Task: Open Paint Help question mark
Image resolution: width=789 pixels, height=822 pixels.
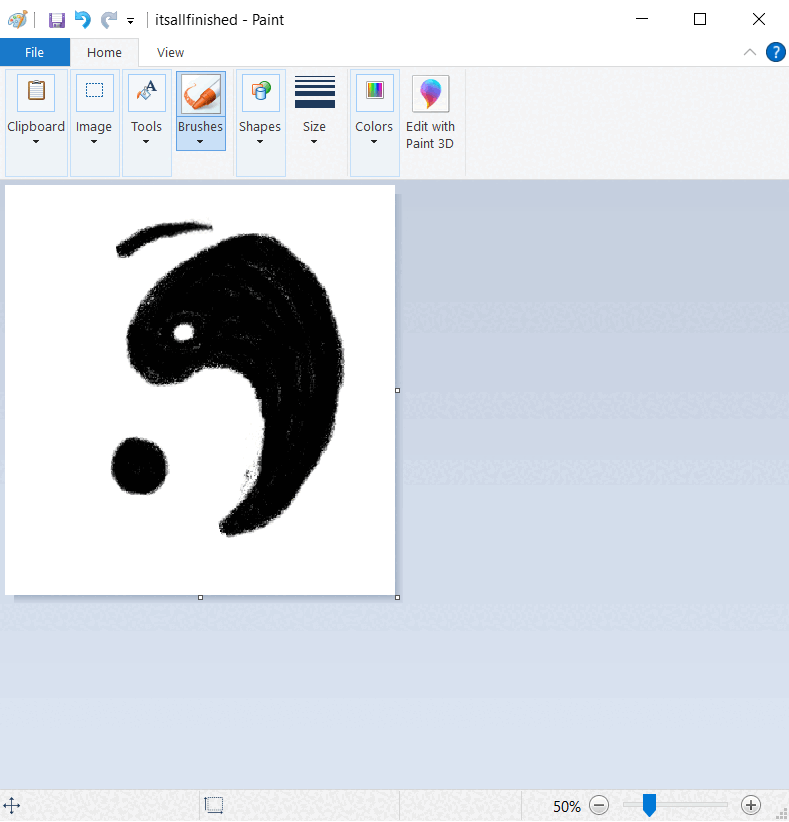Action: pos(775,52)
